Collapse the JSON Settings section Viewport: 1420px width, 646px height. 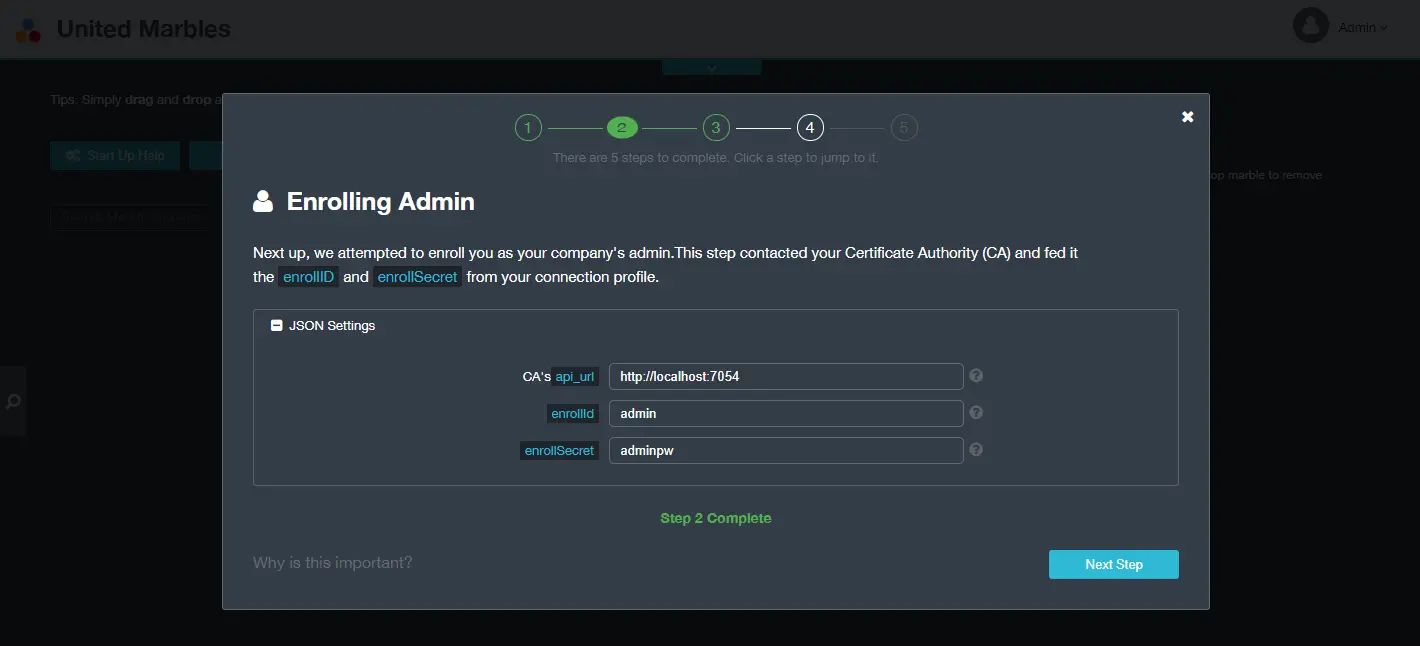coord(277,325)
